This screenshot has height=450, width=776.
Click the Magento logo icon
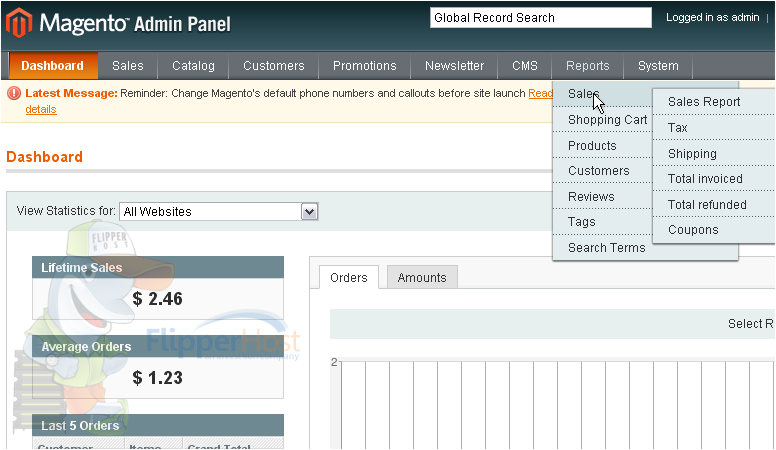[x=19, y=23]
